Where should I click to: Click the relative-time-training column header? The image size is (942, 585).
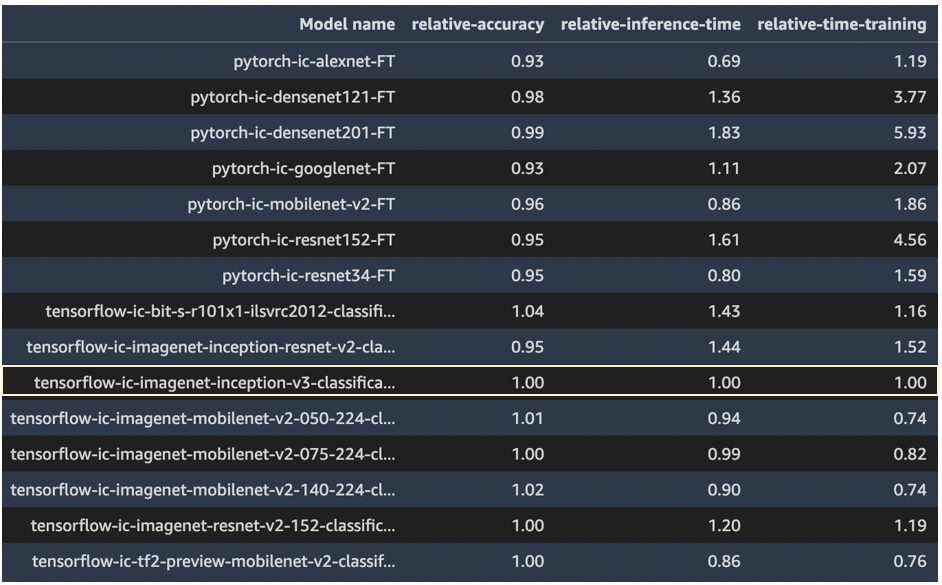pos(842,24)
